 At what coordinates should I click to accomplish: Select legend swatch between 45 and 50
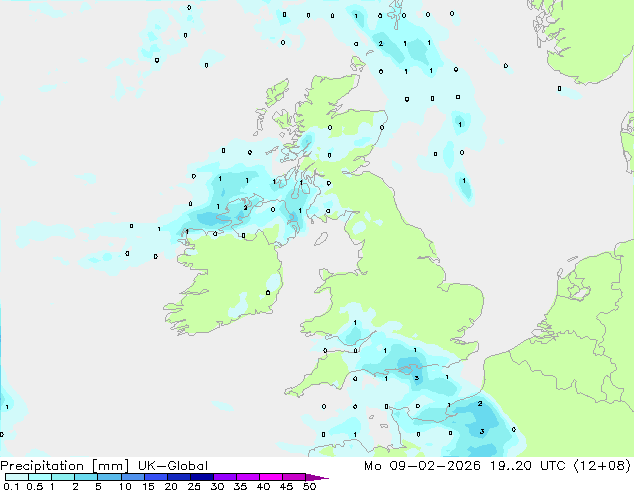pos(294,477)
